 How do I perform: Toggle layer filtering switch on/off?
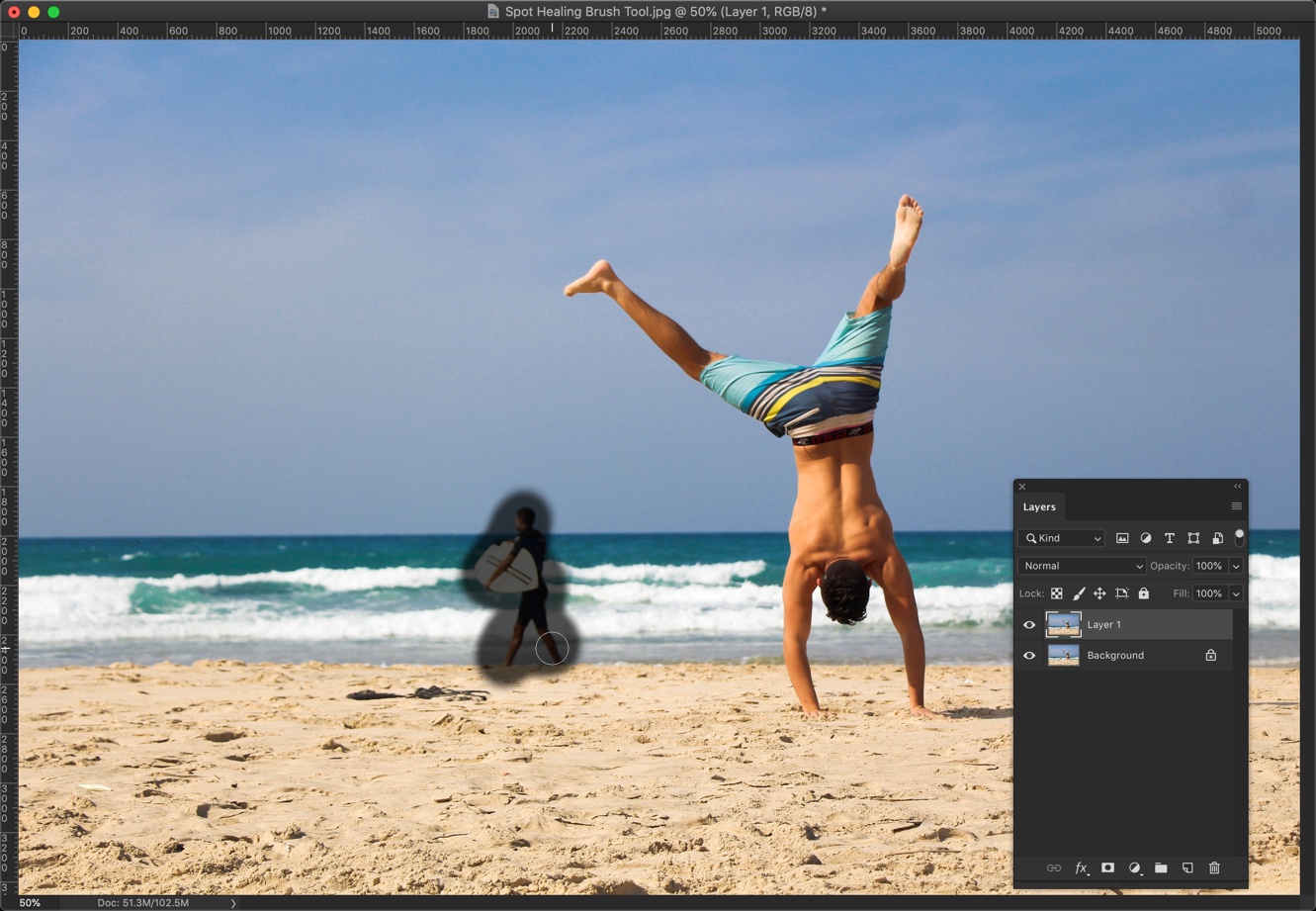click(1239, 537)
